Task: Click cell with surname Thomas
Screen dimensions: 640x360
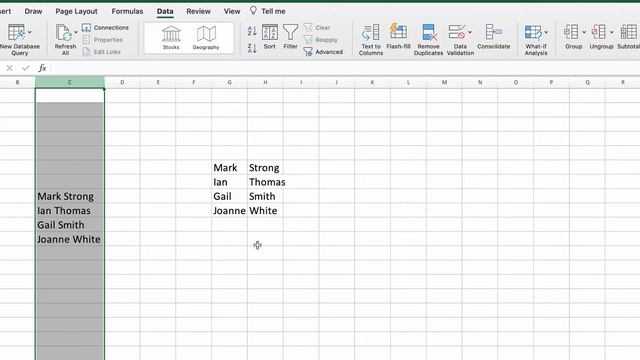Action: point(265,182)
